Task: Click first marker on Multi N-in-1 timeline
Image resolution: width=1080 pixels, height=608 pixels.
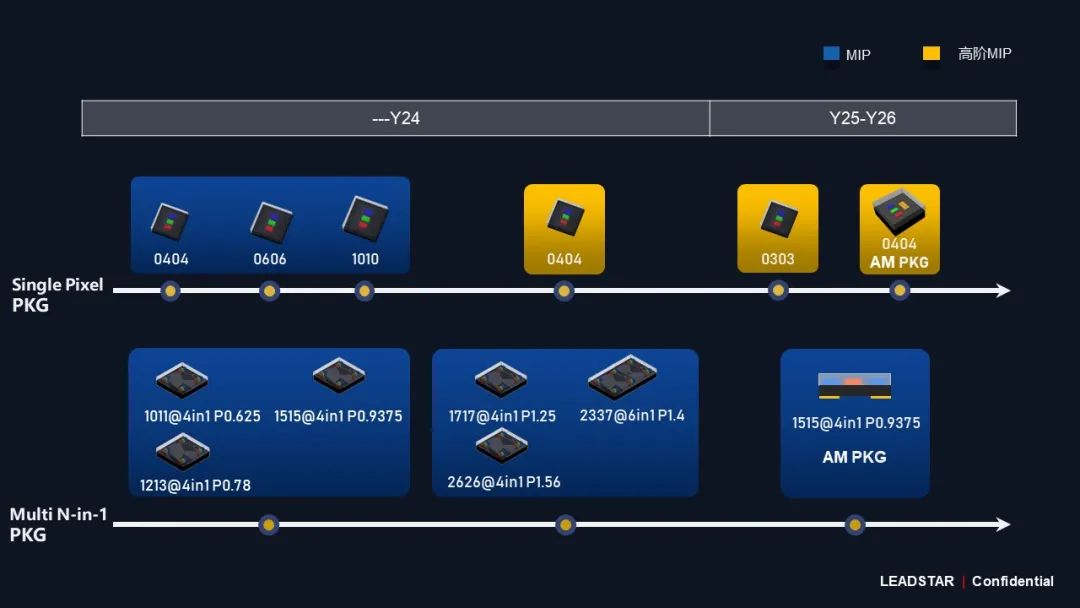Action: (268, 525)
